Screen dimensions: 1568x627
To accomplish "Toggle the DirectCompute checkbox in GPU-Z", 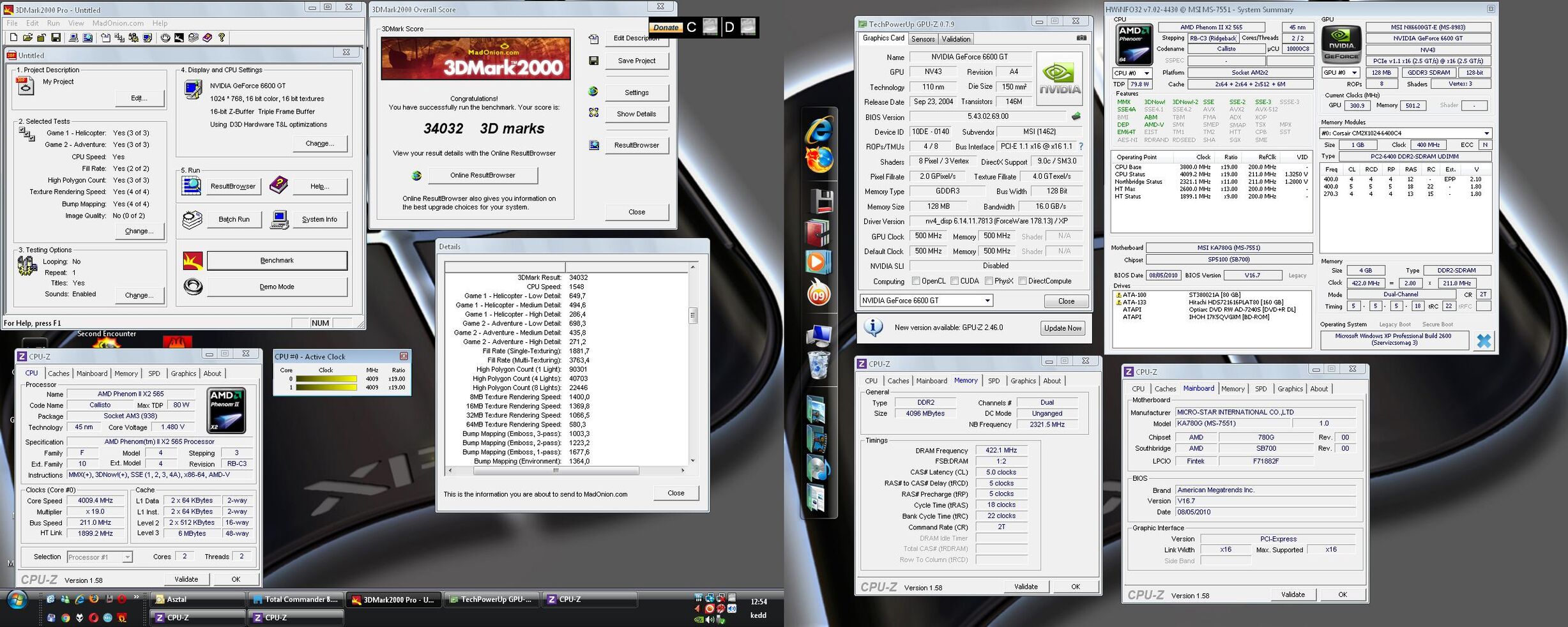I will click(1023, 281).
